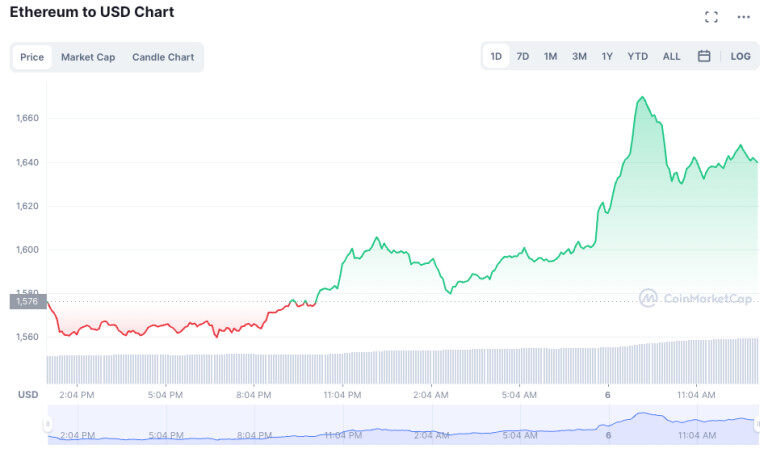This screenshot has height=453, width=768.
Task: Click the right range slider handle
Action: pos(758,425)
